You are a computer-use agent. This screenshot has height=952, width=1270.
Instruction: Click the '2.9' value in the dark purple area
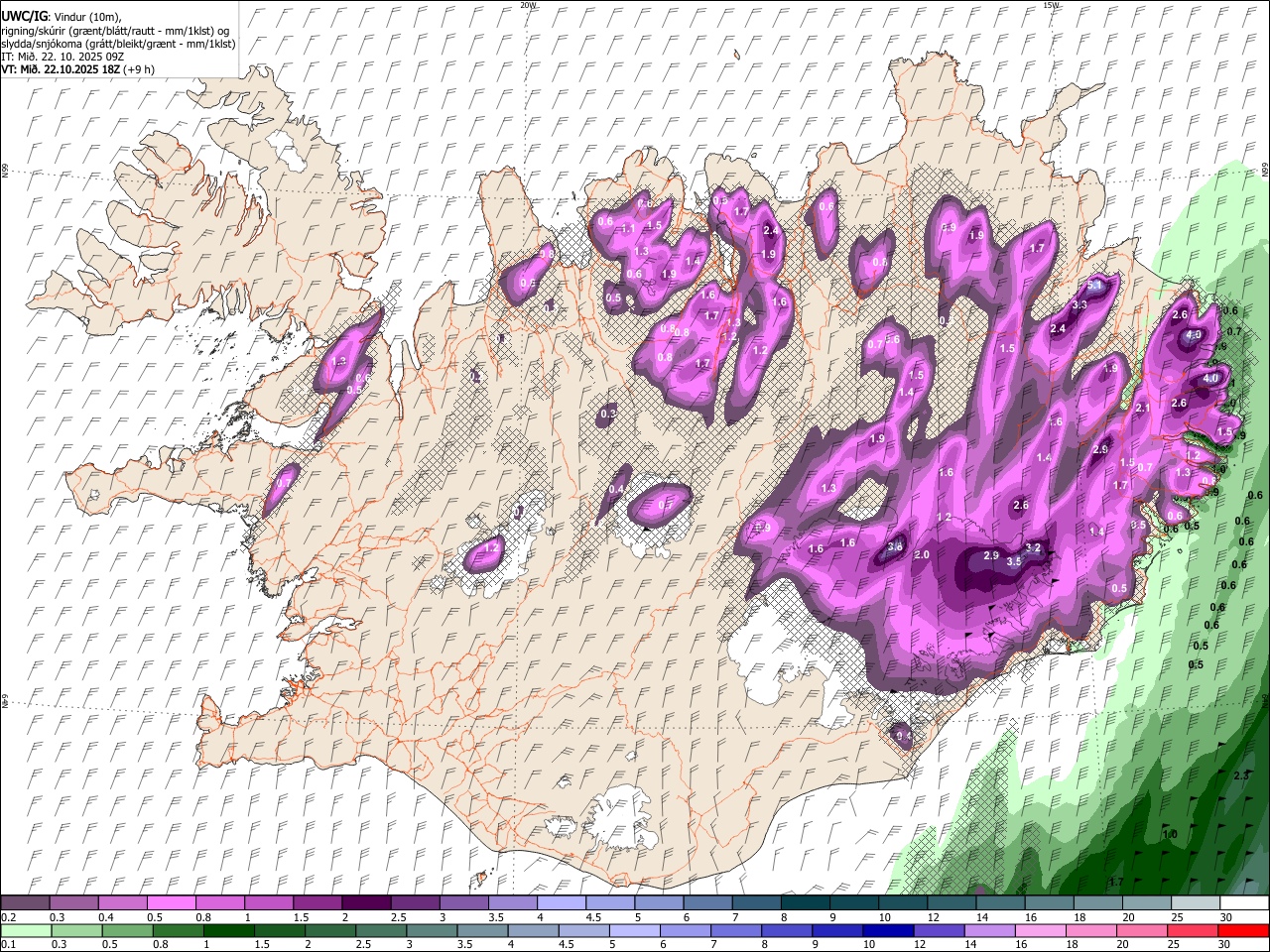pos(990,556)
